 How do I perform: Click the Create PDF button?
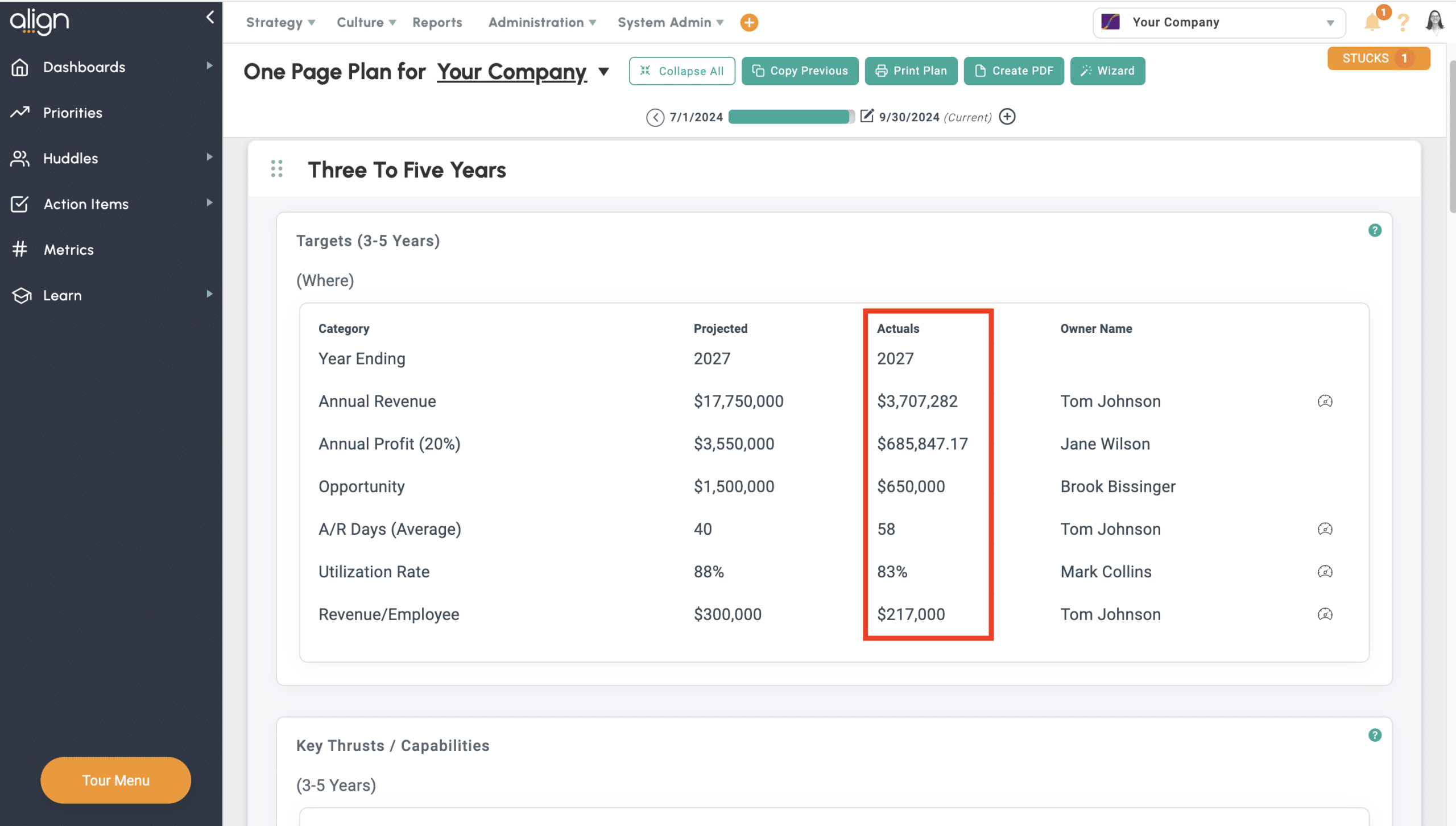pos(1014,71)
